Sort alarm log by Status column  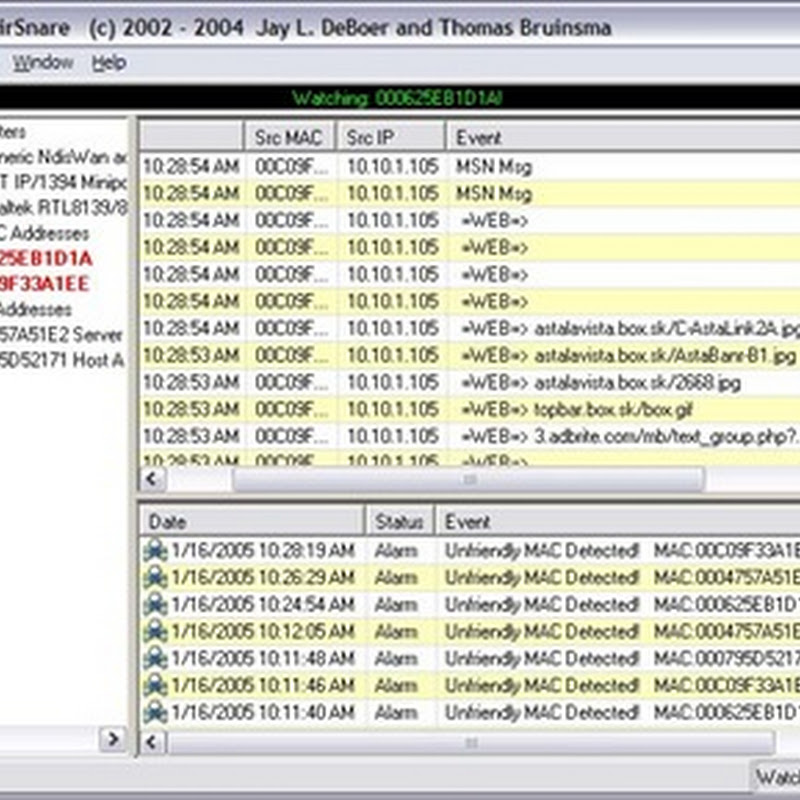399,522
